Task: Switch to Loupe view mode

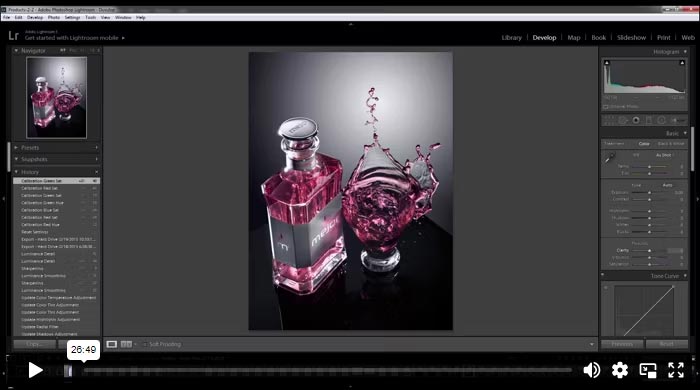Action: pos(112,344)
